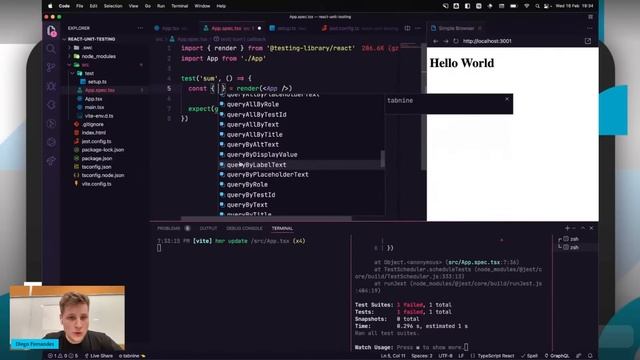
Task: Open main.tsx in the explorer
Action: [94, 107]
